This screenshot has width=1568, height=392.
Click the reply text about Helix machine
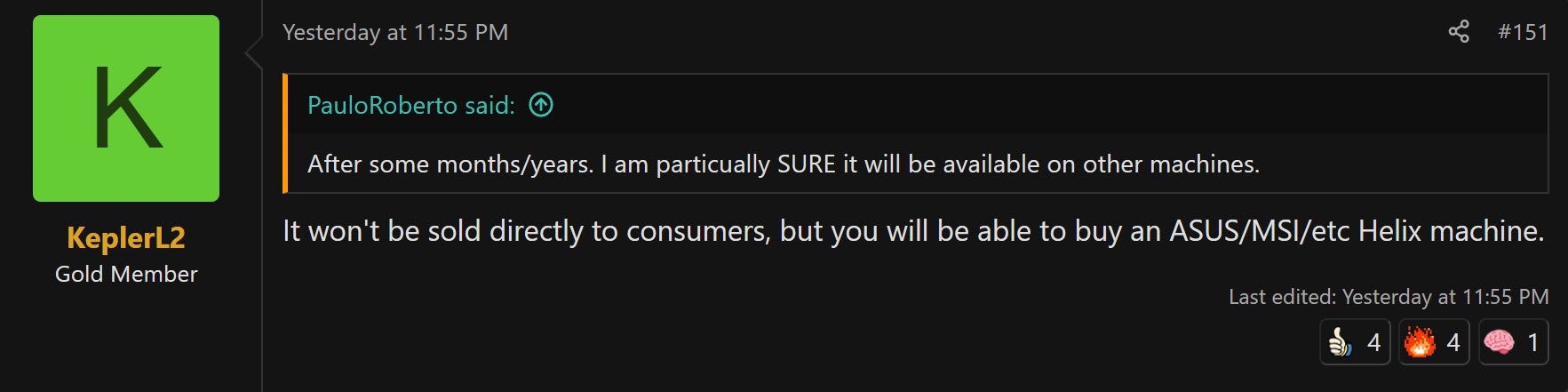click(912, 231)
